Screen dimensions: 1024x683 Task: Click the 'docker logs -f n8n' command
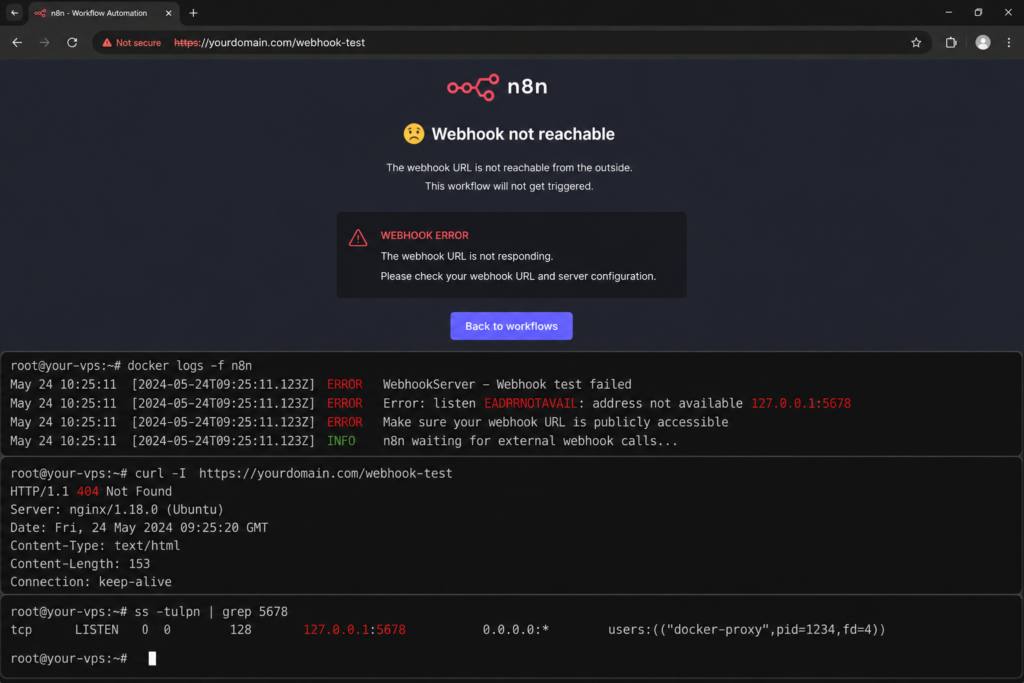189,366
